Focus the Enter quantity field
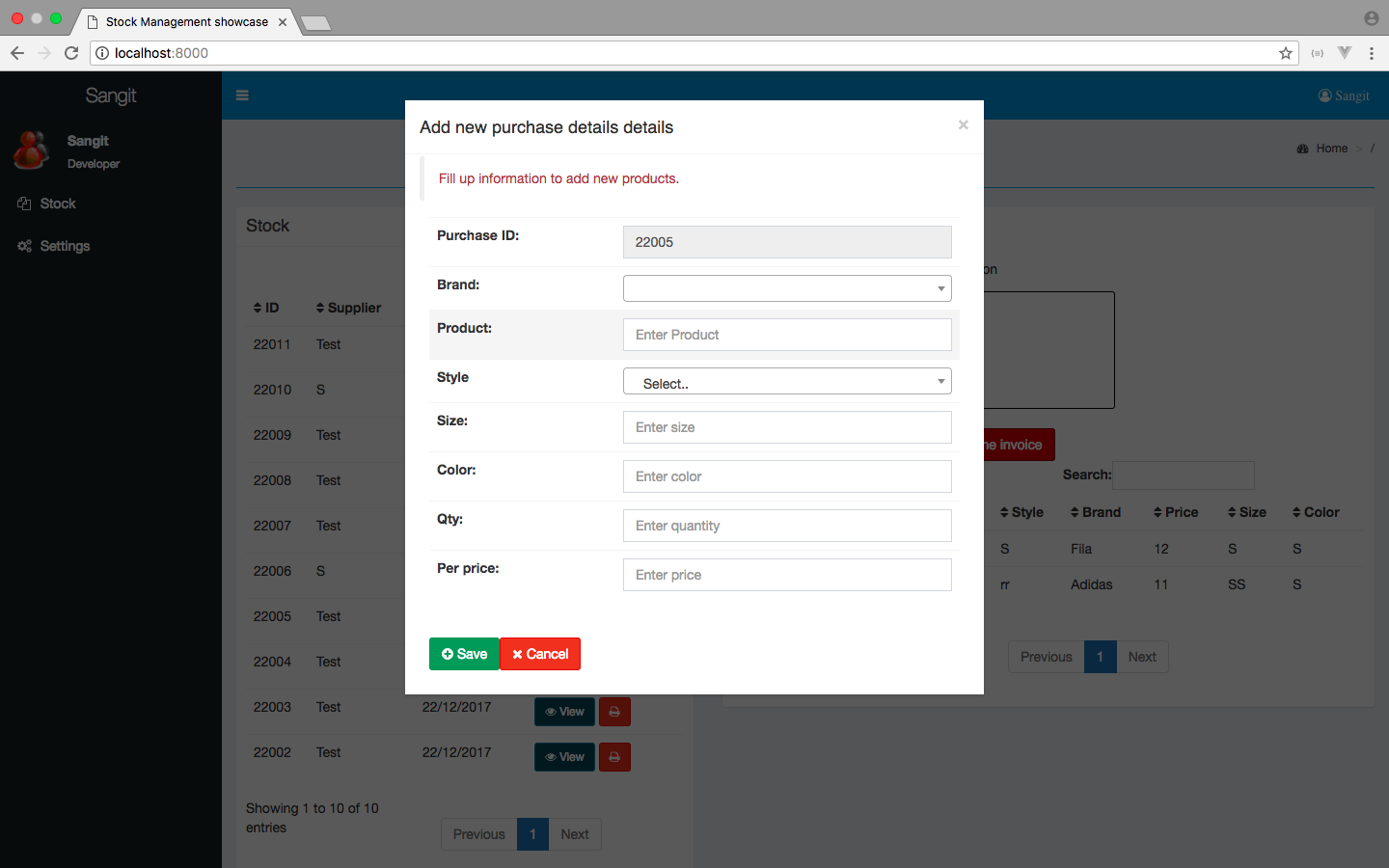 (x=787, y=526)
